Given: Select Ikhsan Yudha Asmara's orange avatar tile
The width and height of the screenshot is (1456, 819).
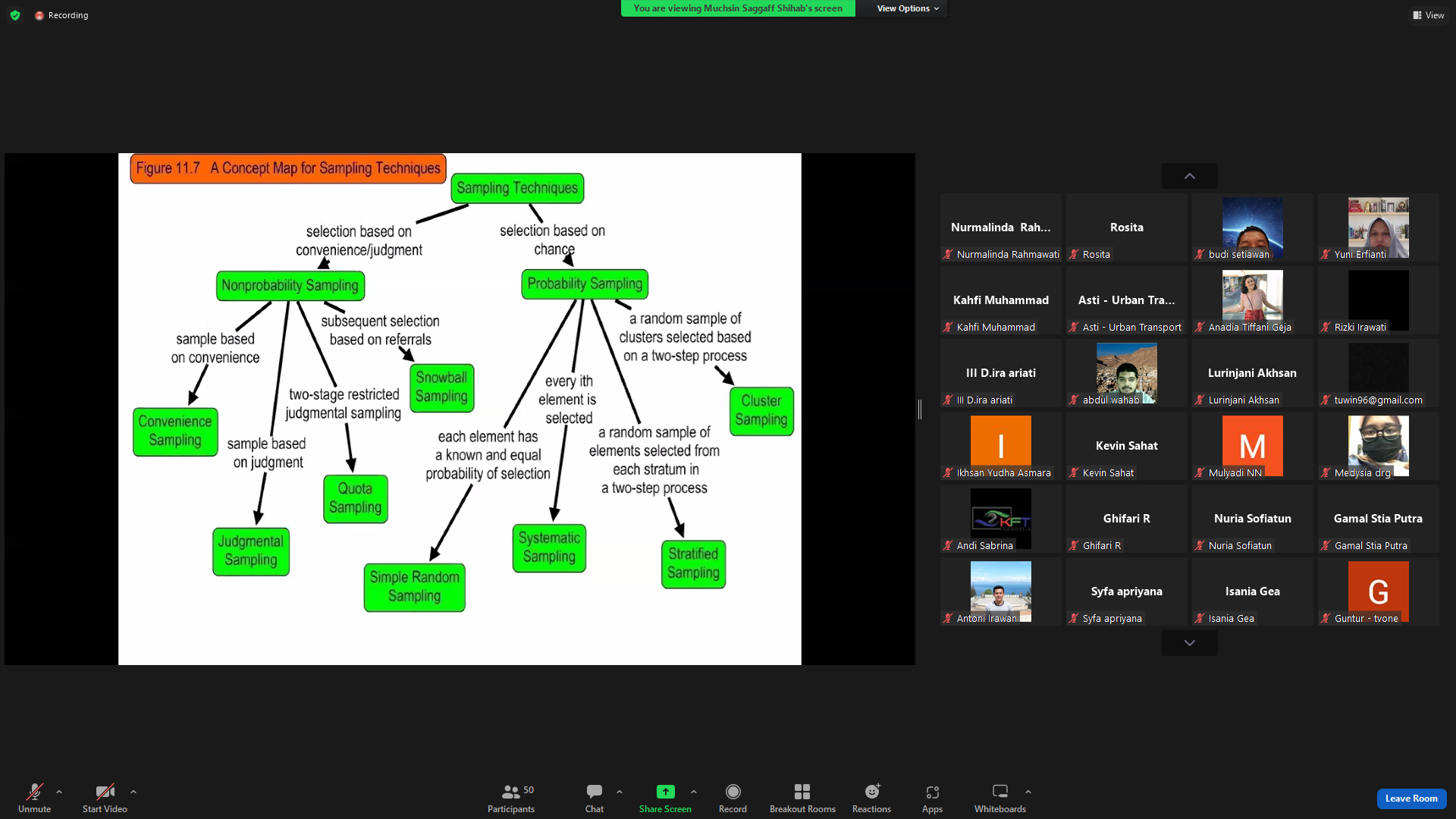Looking at the screenshot, I should pos(1001,446).
